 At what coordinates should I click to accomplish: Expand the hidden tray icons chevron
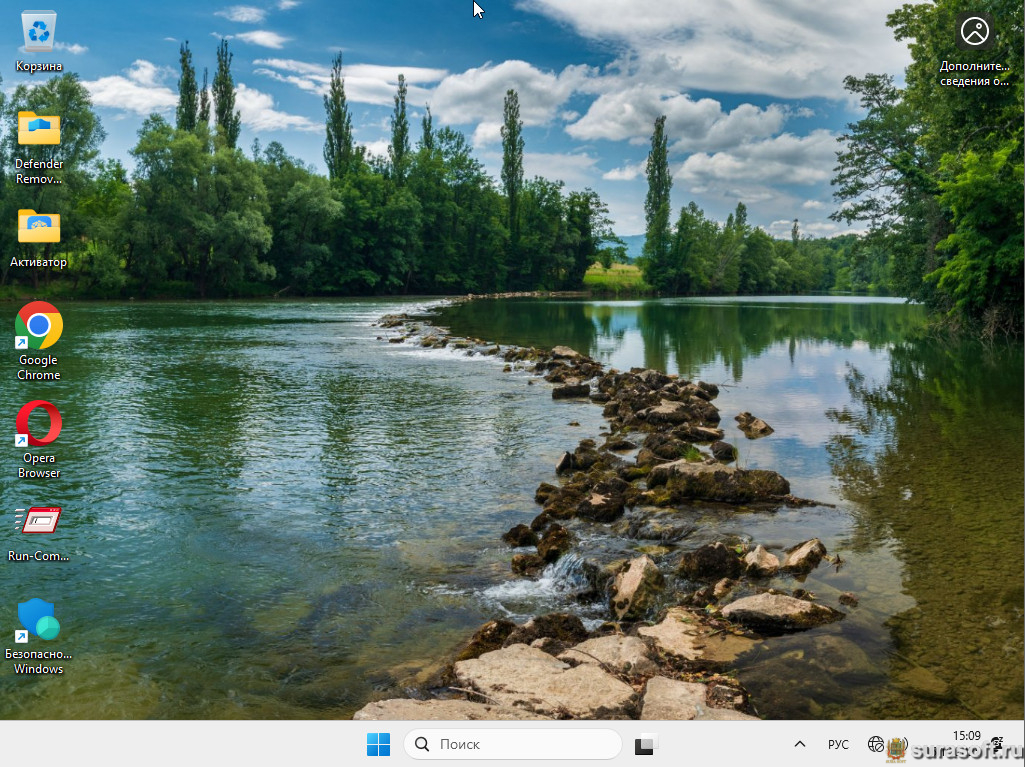[x=799, y=744]
